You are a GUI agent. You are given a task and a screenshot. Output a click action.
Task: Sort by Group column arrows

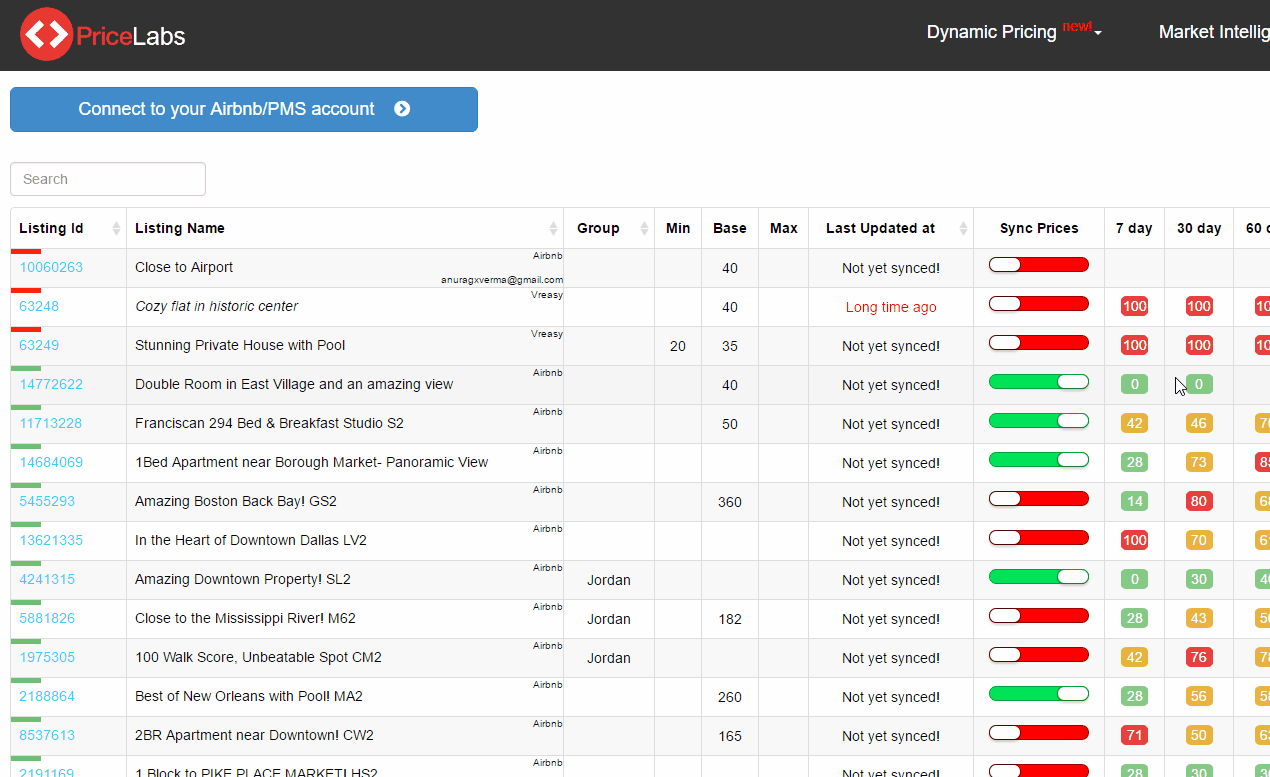[x=644, y=228]
